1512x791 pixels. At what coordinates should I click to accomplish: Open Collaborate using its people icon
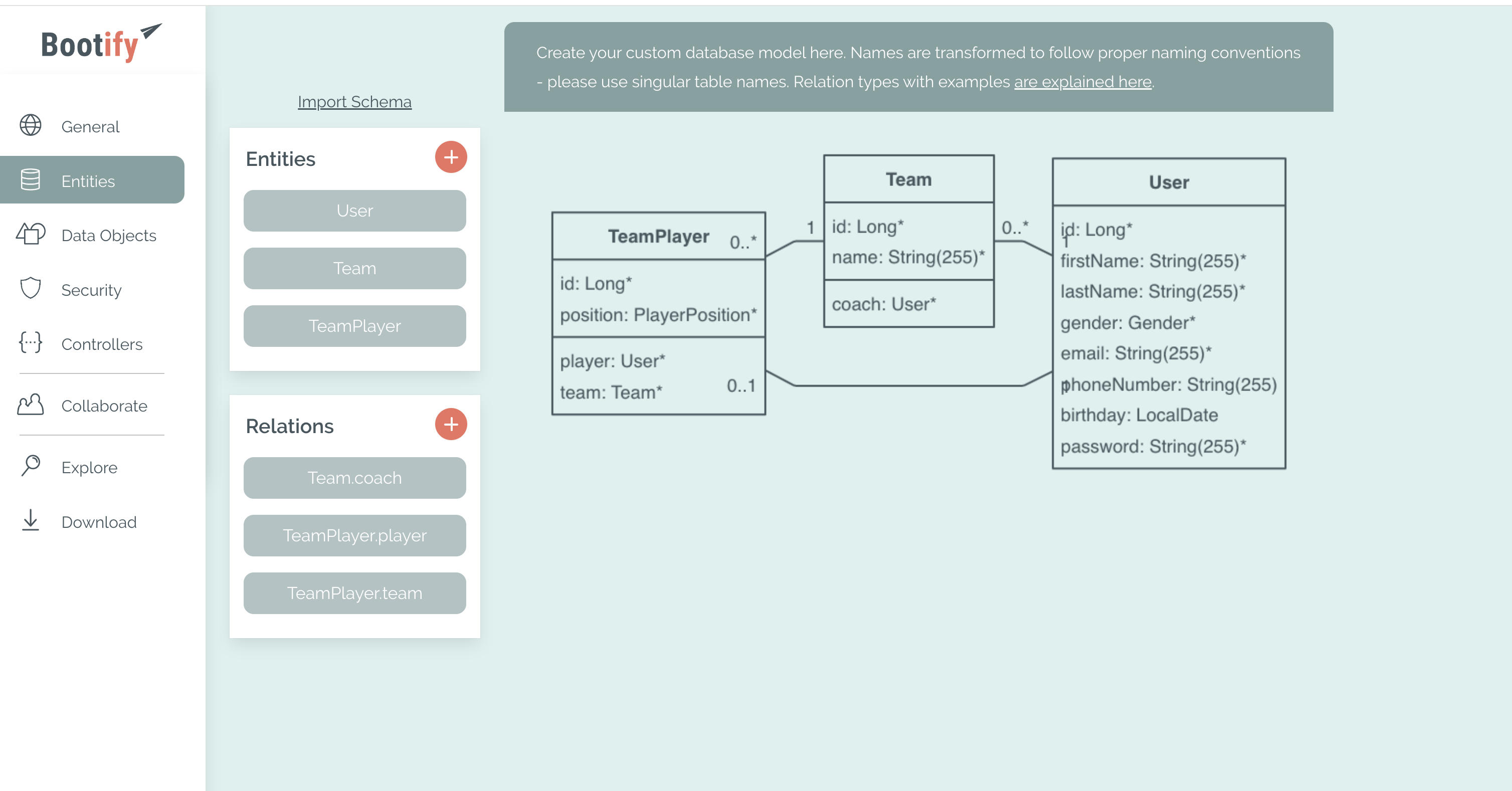pos(30,405)
